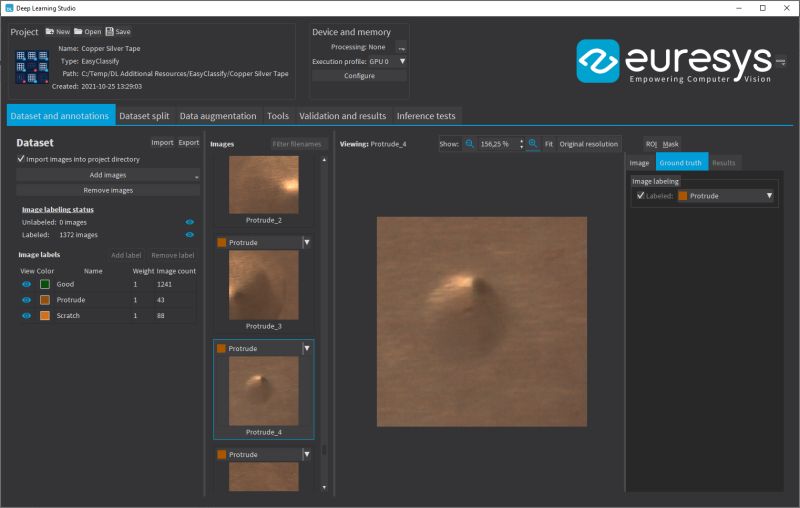Switch to the Dataset split tab

[144, 116]
